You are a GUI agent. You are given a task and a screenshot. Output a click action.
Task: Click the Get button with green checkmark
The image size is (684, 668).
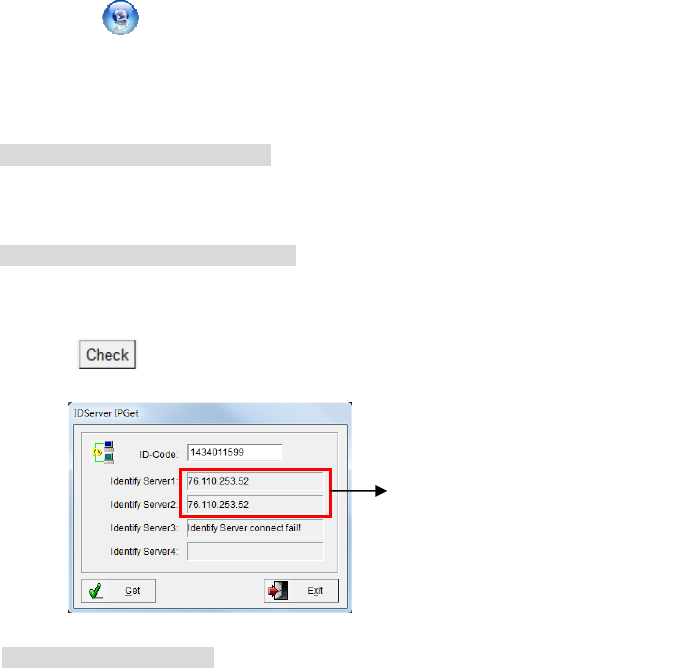tap(118, 591)
